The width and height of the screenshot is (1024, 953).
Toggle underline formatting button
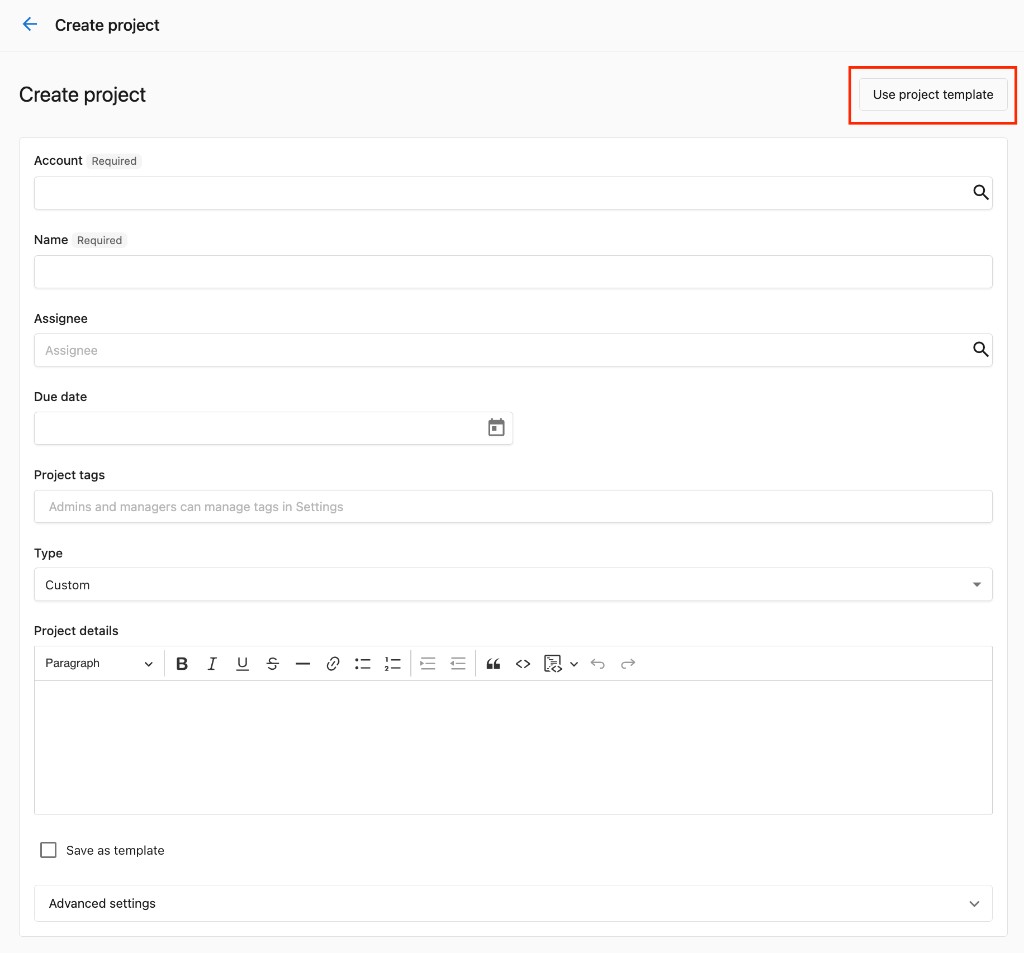coord(242,664)
